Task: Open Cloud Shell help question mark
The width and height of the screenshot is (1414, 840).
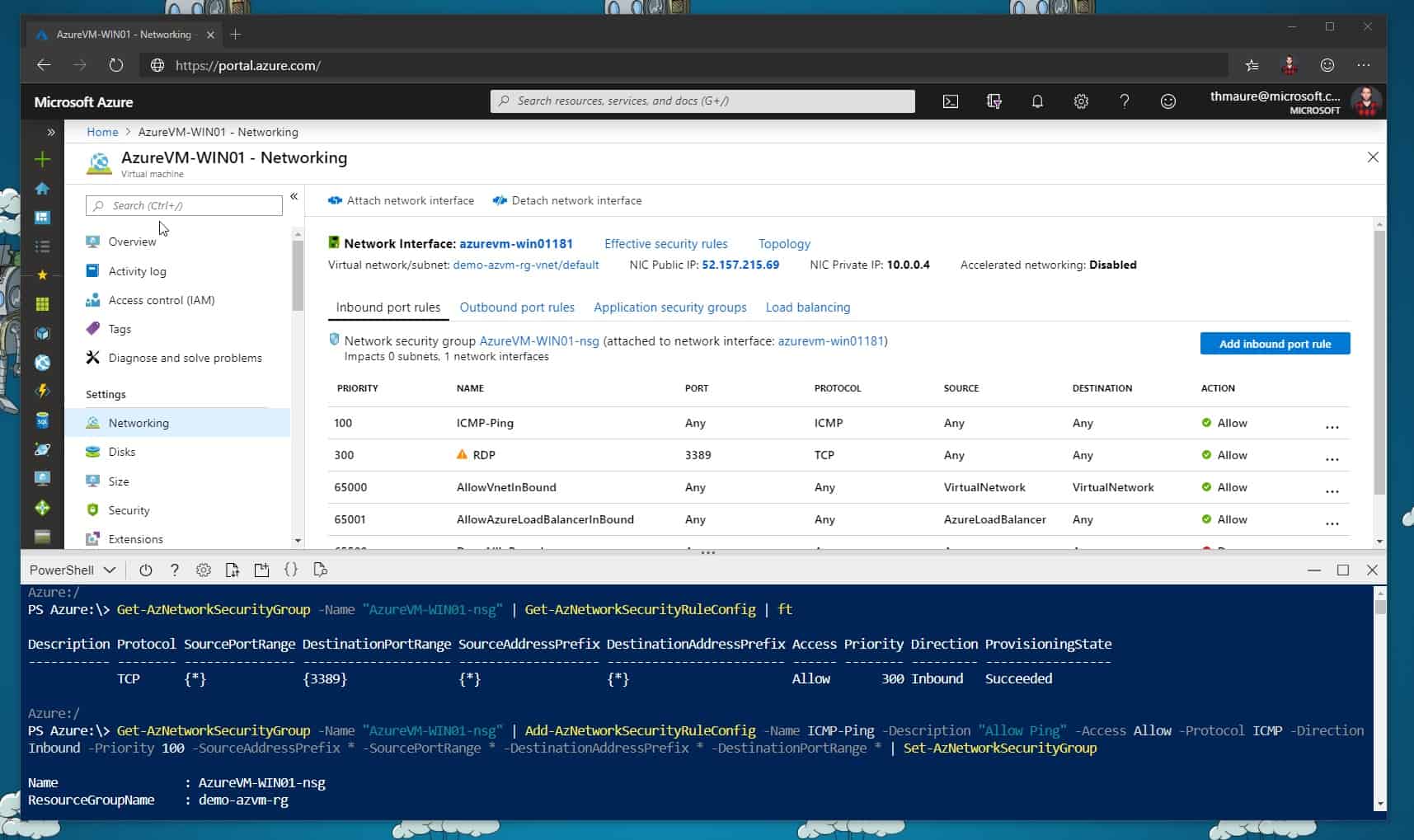Action: tap(174, 570)
